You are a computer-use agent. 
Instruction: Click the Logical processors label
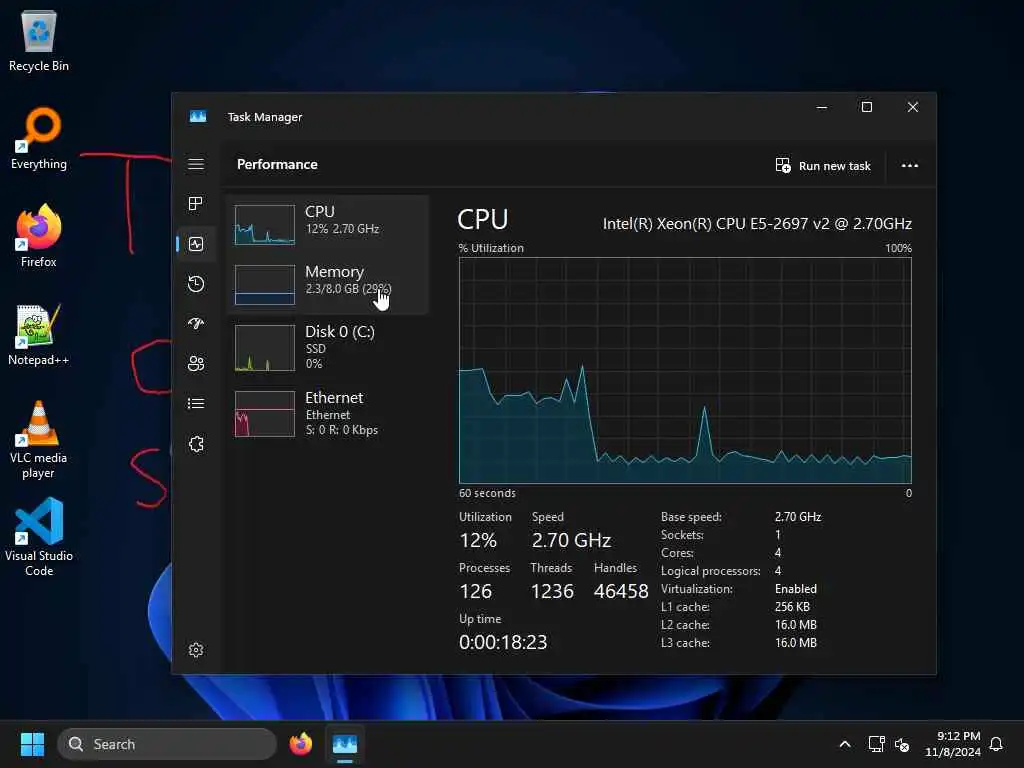coord(711,571)
